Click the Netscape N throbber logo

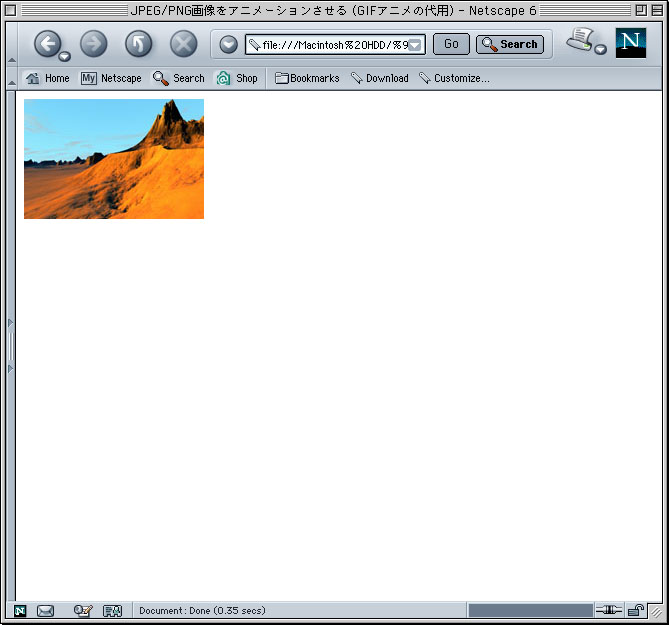click(x=631, y=43)
